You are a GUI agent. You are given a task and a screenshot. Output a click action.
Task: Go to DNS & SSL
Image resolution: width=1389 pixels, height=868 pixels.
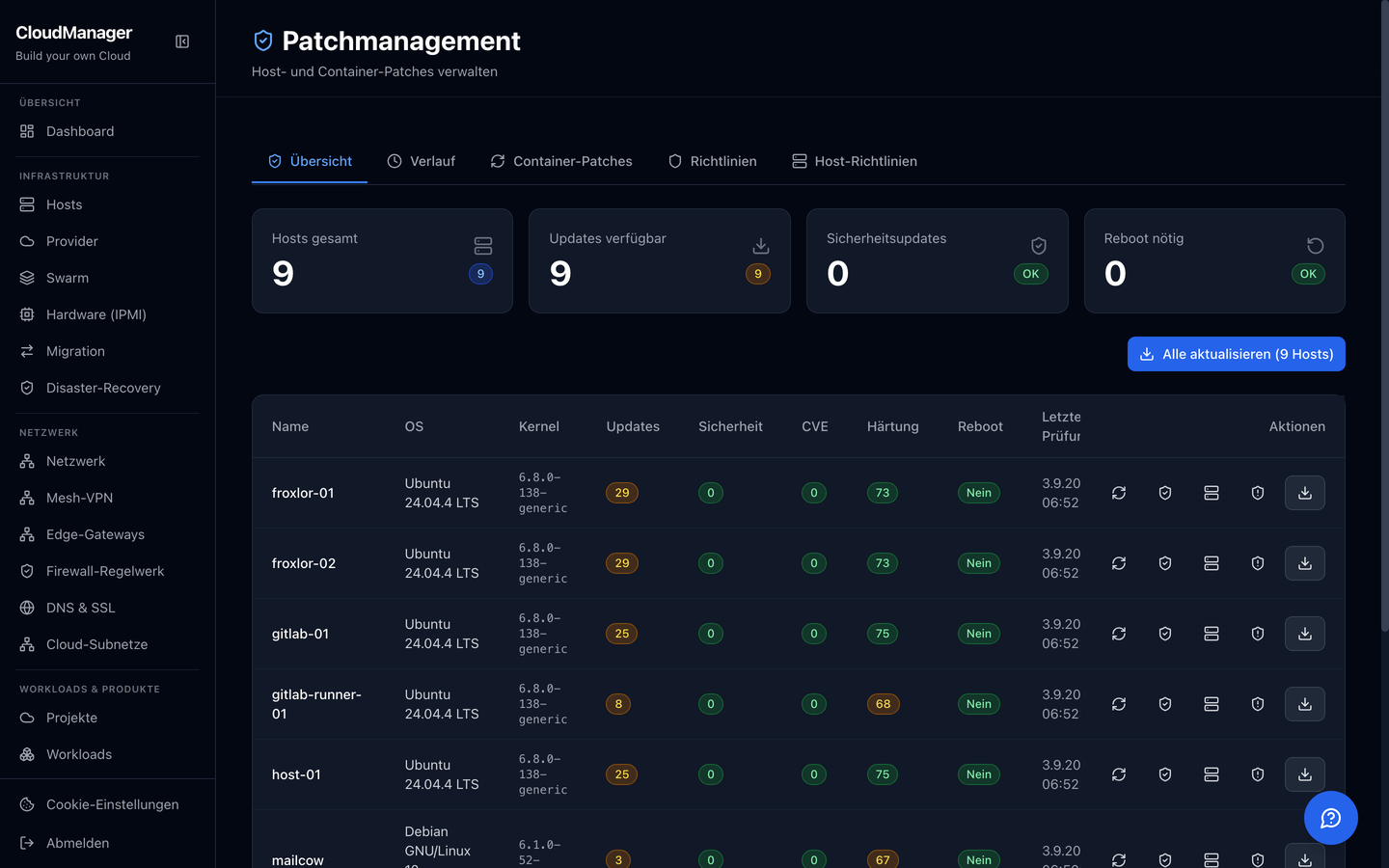point(108,608)
